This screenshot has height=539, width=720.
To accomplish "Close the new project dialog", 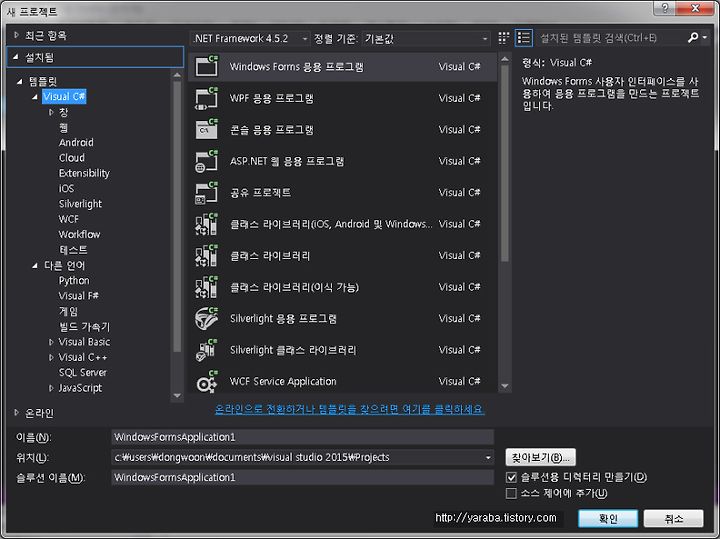I will (x=695, y=8).
